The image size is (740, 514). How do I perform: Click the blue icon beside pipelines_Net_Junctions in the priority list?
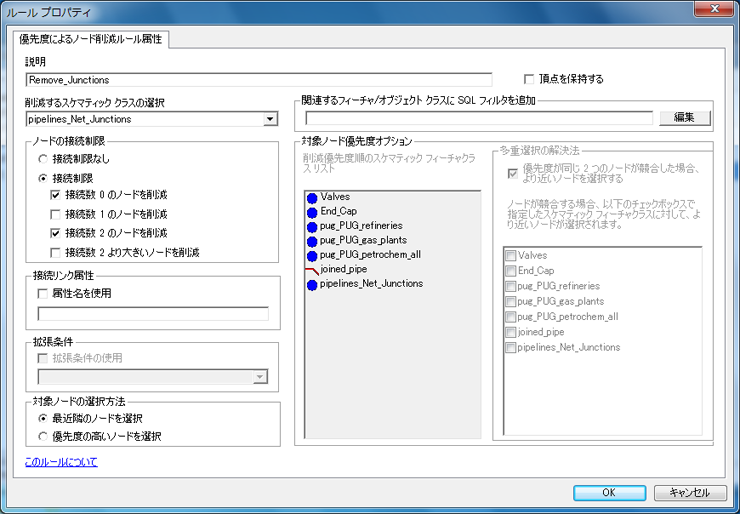coord(311,286)
